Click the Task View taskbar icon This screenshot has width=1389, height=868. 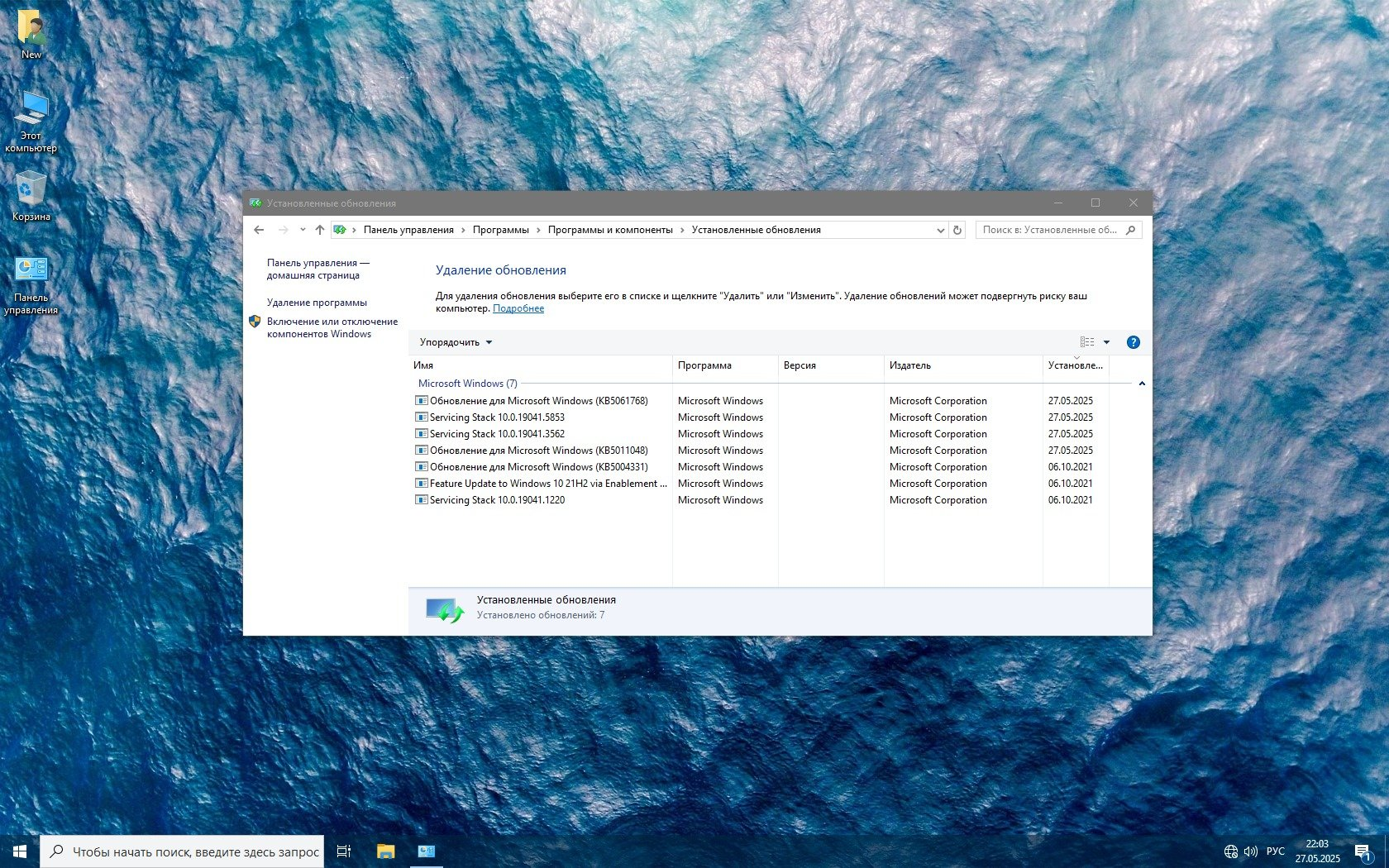coord(344,851)
